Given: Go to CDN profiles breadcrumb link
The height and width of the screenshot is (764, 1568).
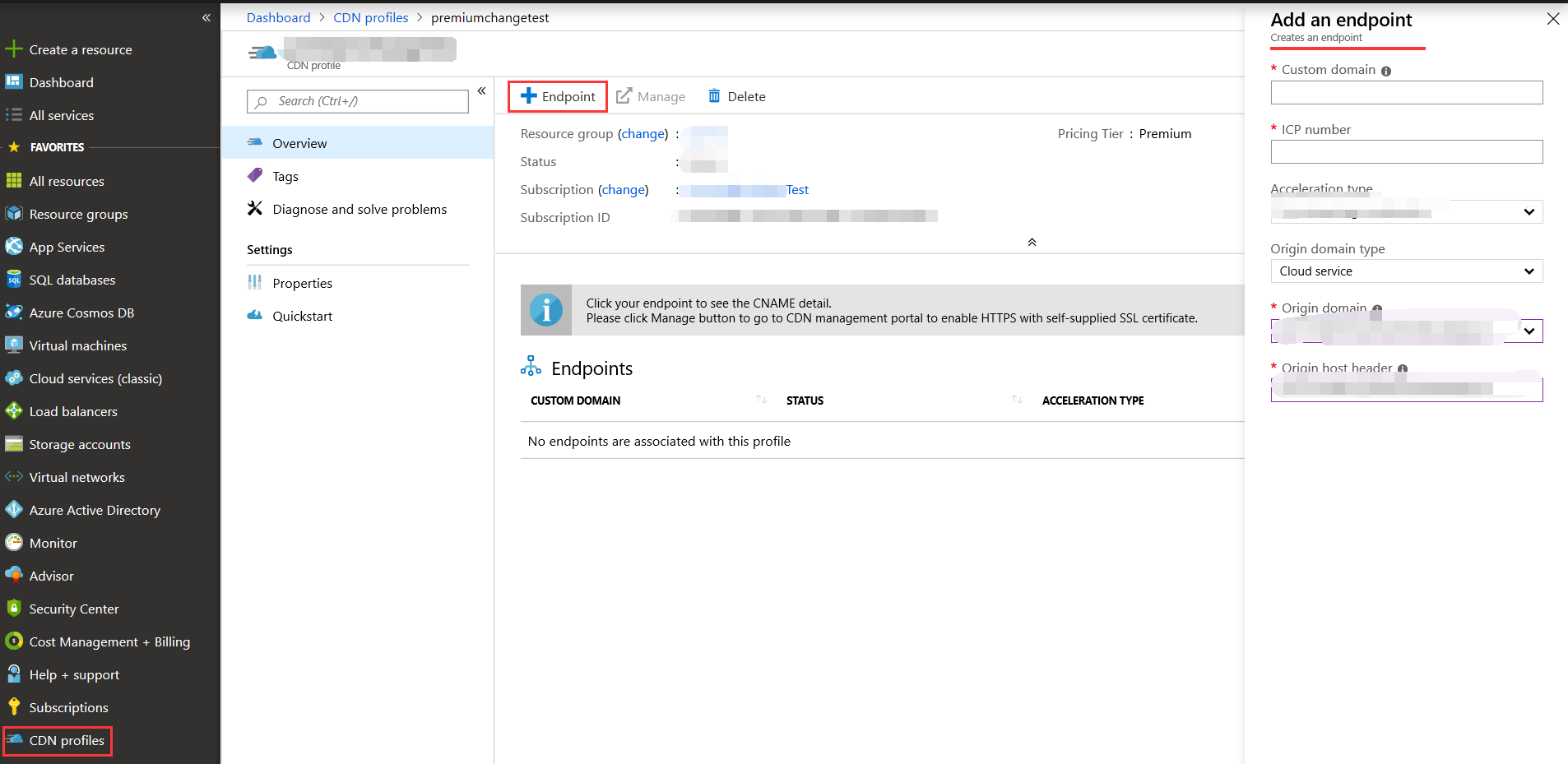Looking at the screenshot, I should click(371, 17).
